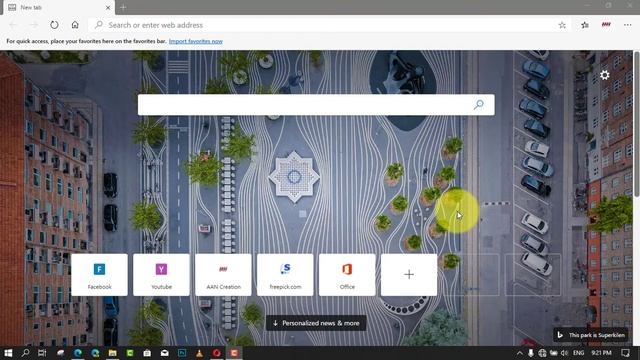640x360 pixels.
Task: Open the freepick.com quick link tile
Action: 285,275
